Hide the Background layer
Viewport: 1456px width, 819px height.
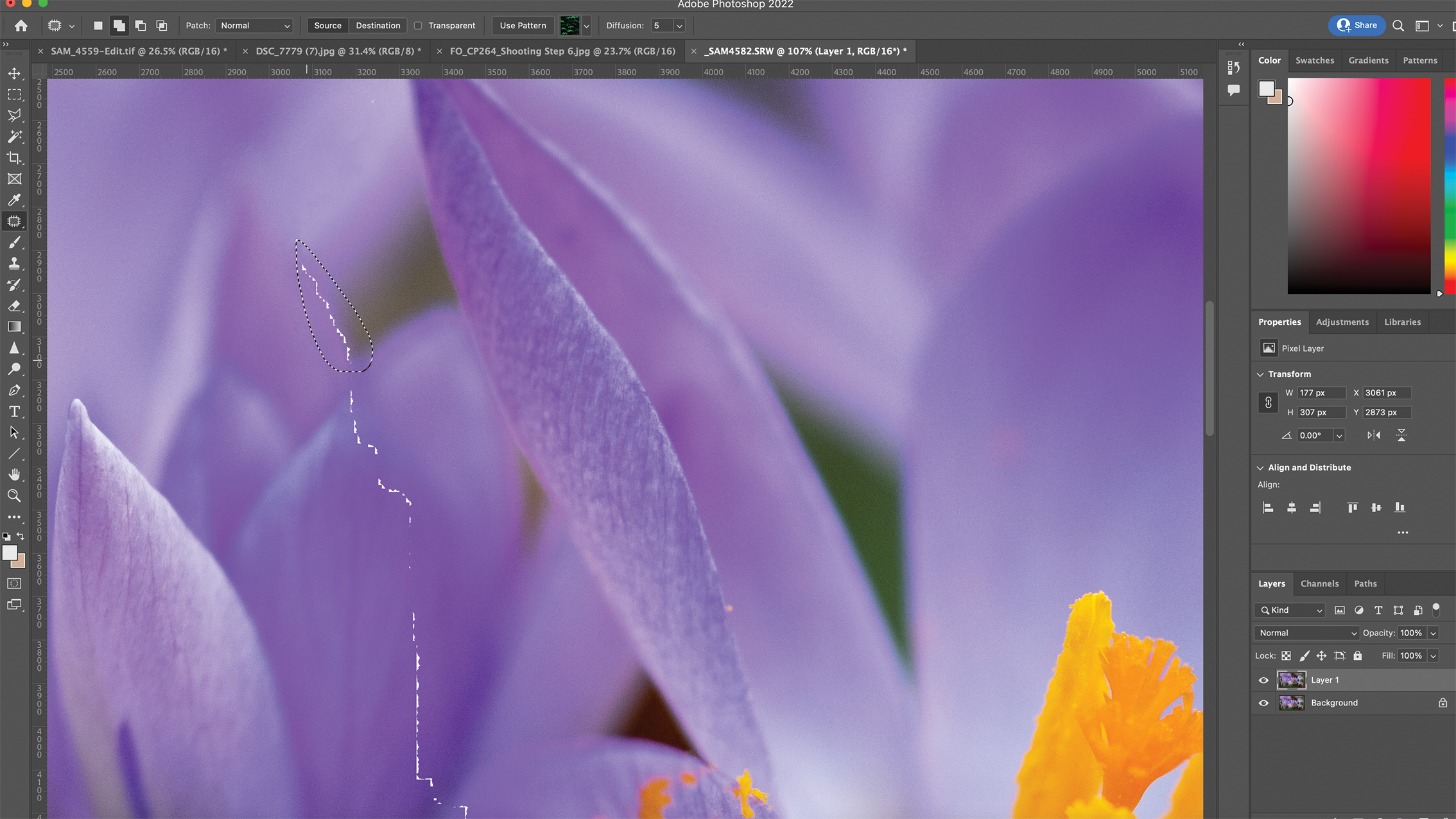coord(1263,702)
